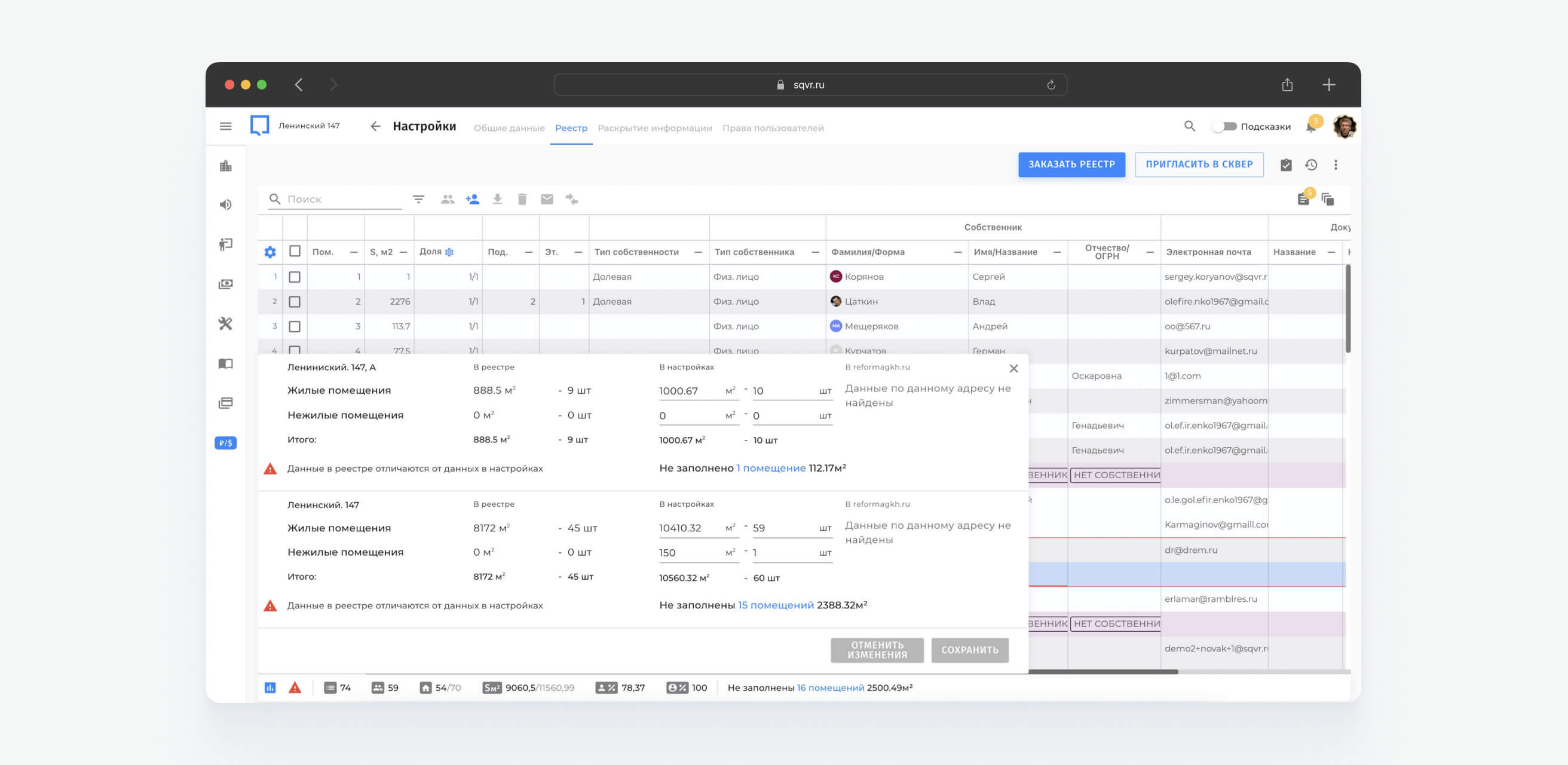
Task: Select all rows with header checkbox
Action: coord(295,252)
